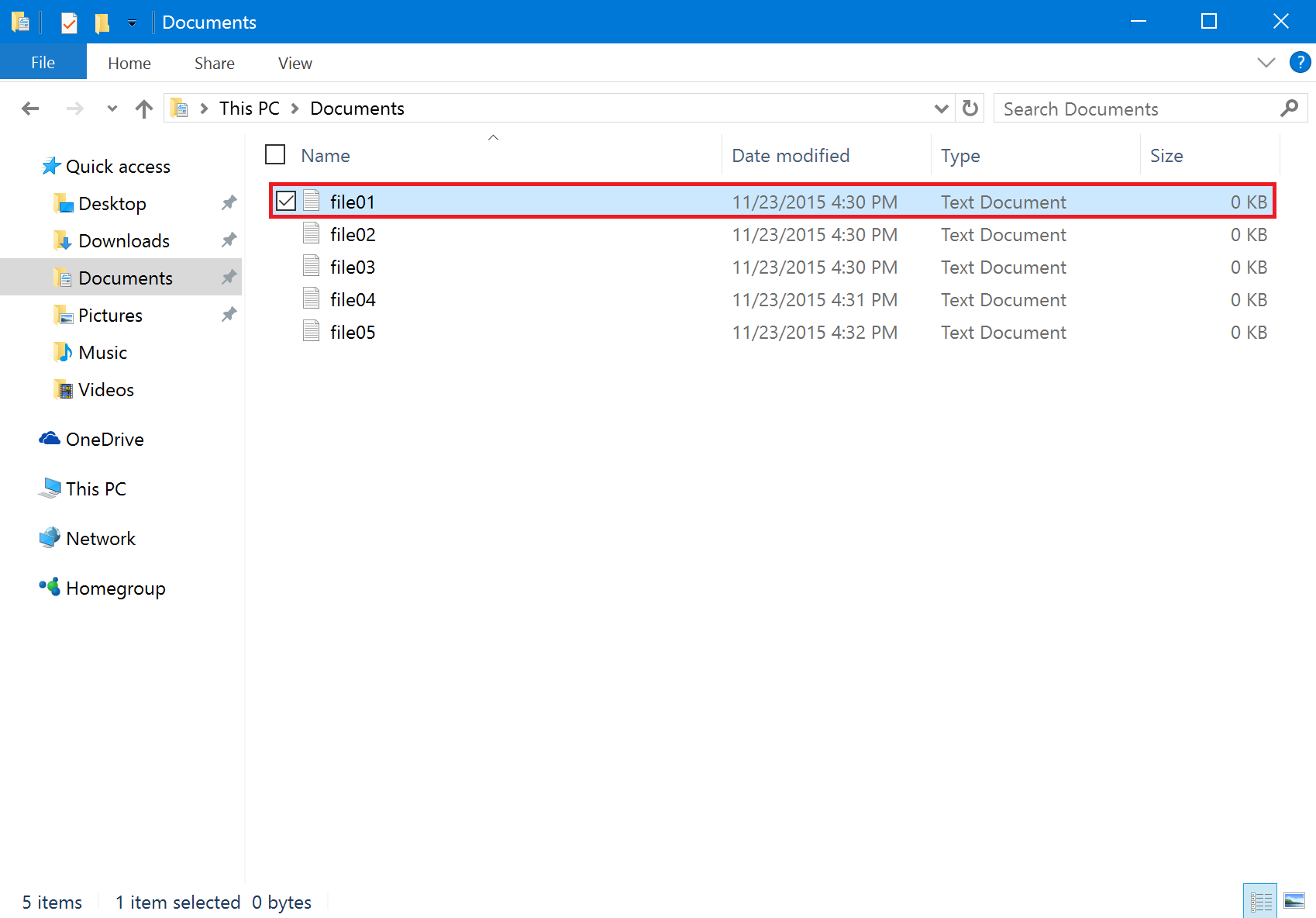Click the Homegroup icon
The image size is (1316, 918).
pyautogui.click(x=50, y=587)
